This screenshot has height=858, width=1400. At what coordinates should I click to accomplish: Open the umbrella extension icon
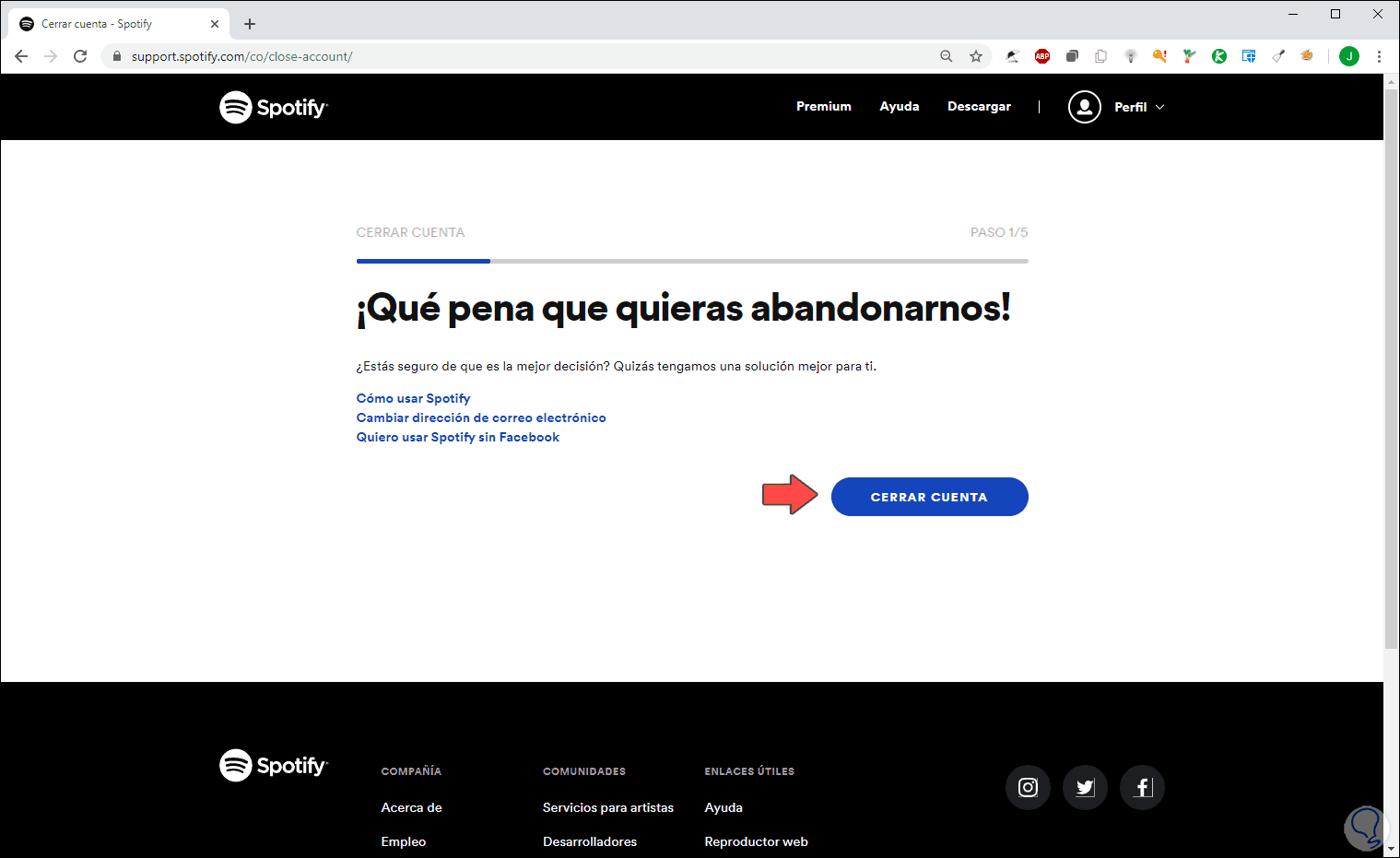point(1013,56)
